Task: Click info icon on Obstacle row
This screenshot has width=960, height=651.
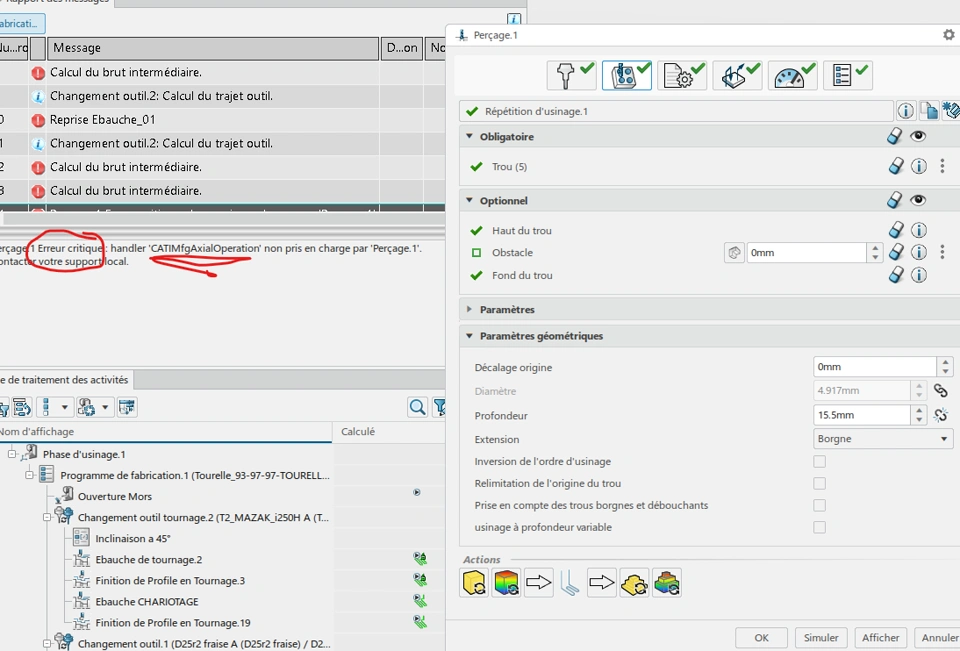Action: click(918, 252)
